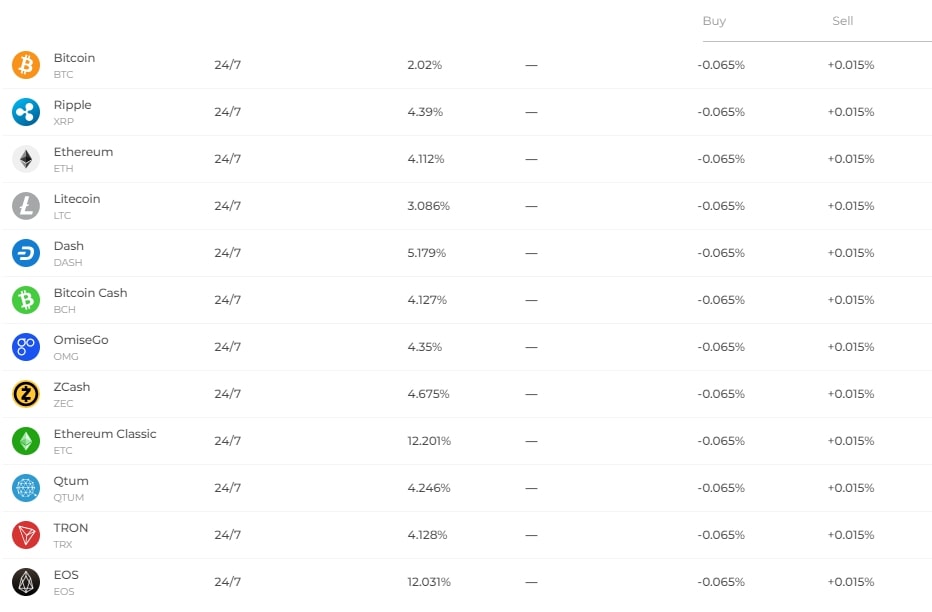Click the Qtum logo icon
Viewport: 932px width, 612px height.
tap(26, 488)
